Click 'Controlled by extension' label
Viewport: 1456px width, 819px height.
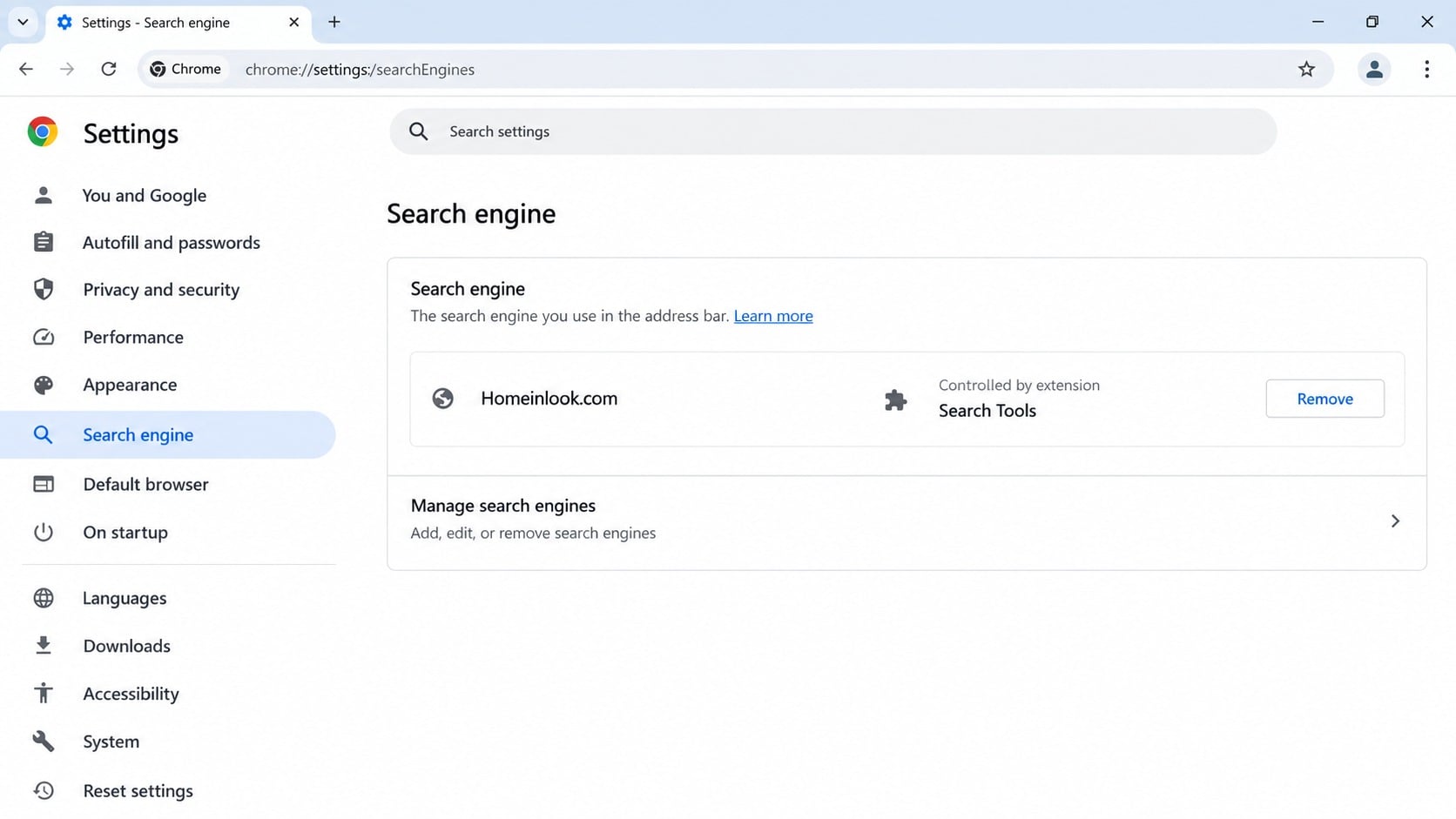[1019, 385]
